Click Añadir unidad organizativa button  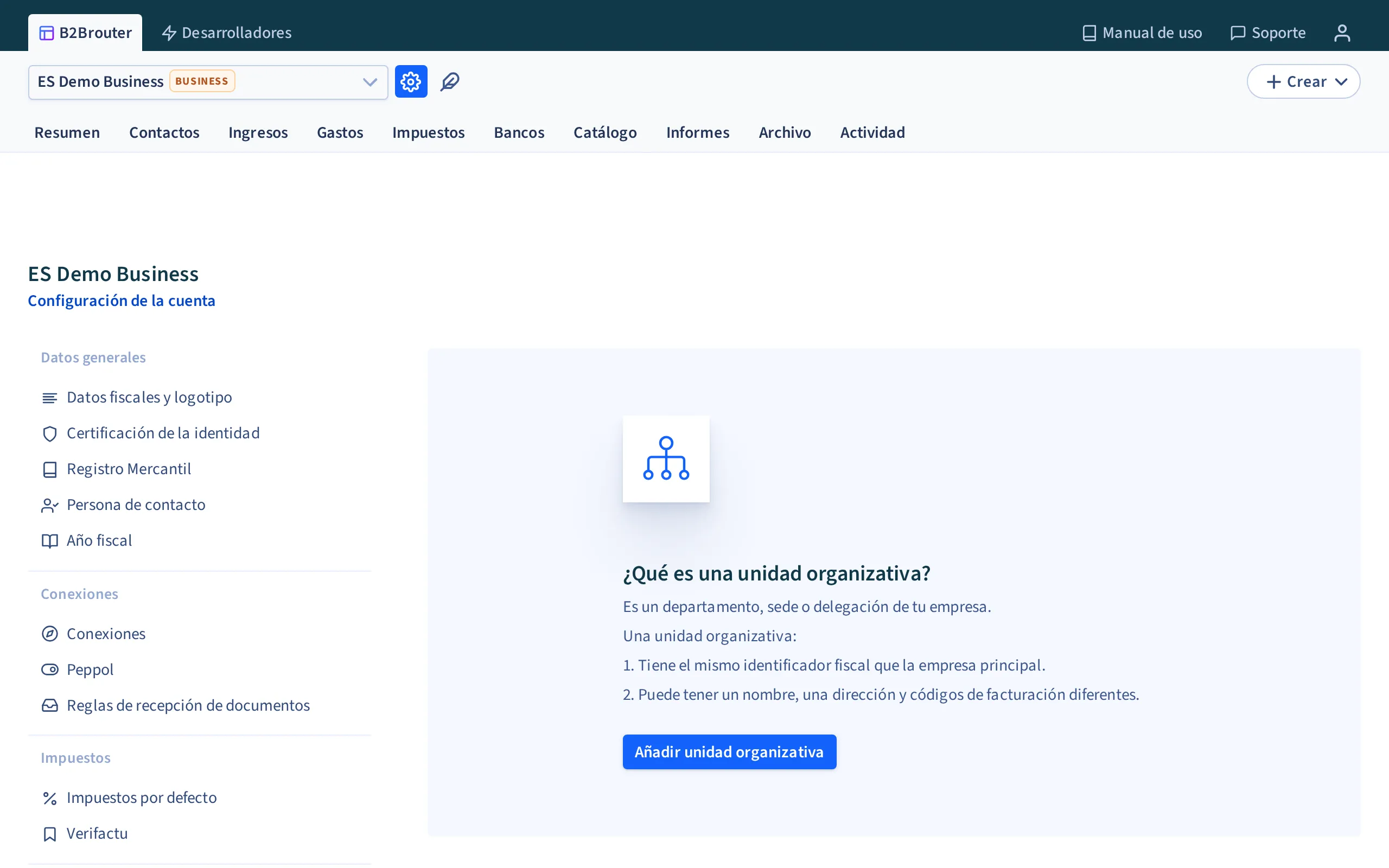pos(730,752)
